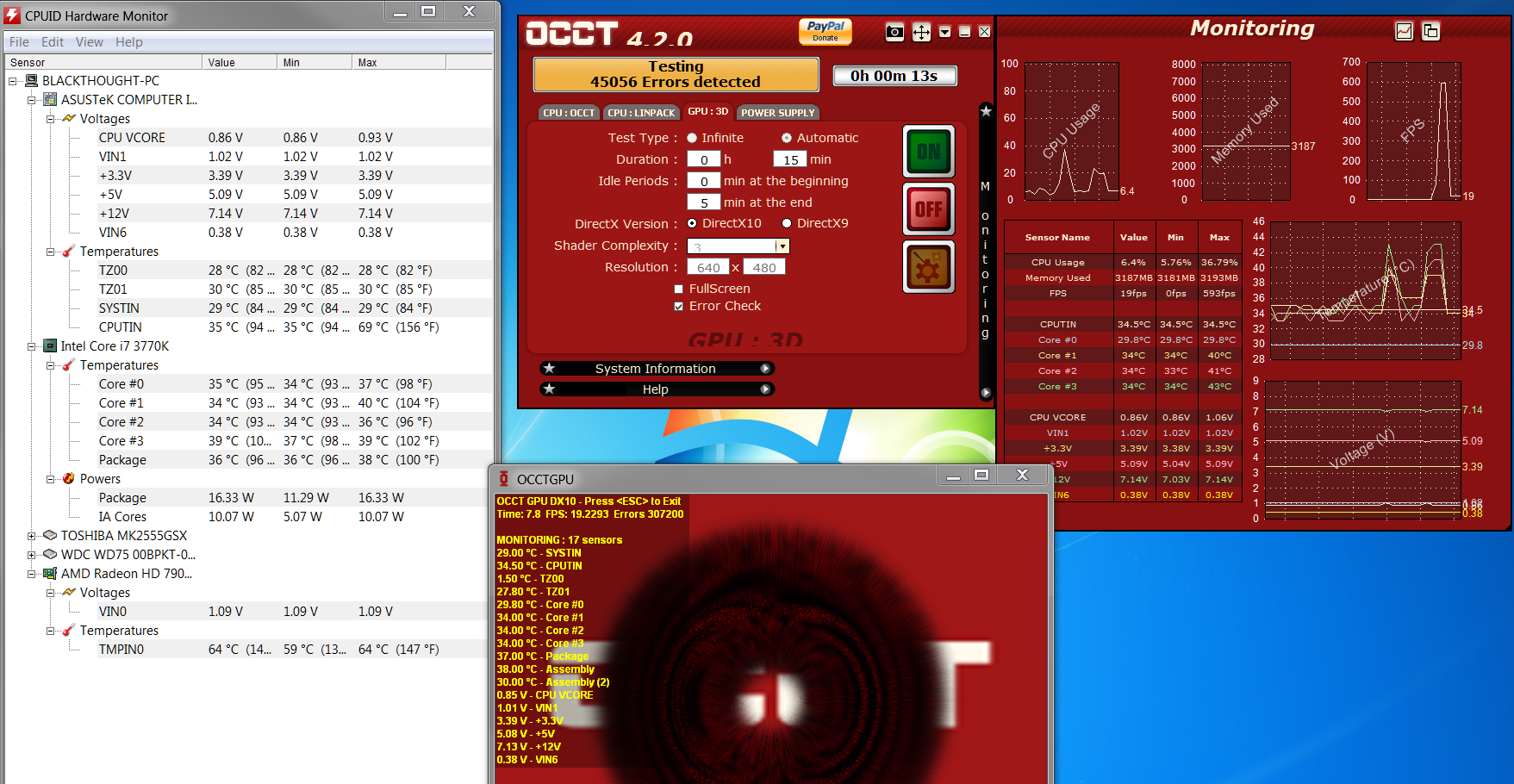The width and height of the screenshot is (1514, 784).
Task: Open the View menu
Action: tap(89, 42)
